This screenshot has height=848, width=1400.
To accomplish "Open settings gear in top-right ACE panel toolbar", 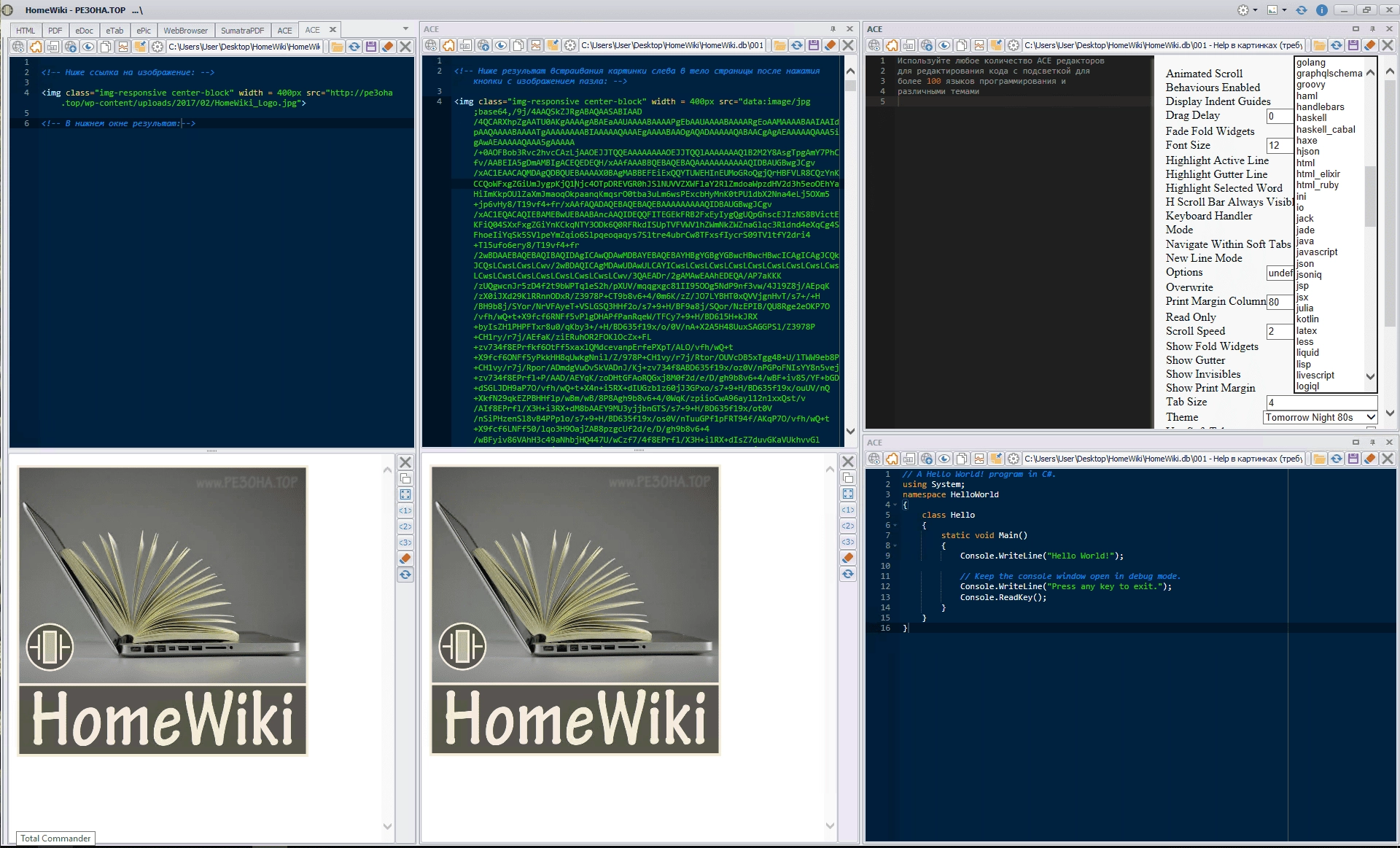I will point(1014,45).
